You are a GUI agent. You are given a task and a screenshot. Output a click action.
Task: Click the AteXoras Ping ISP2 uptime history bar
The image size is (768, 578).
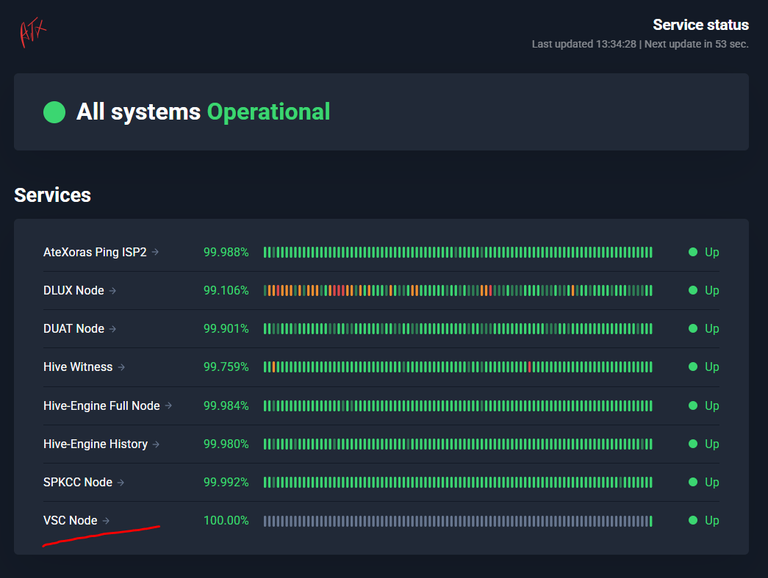click(458, 252)
